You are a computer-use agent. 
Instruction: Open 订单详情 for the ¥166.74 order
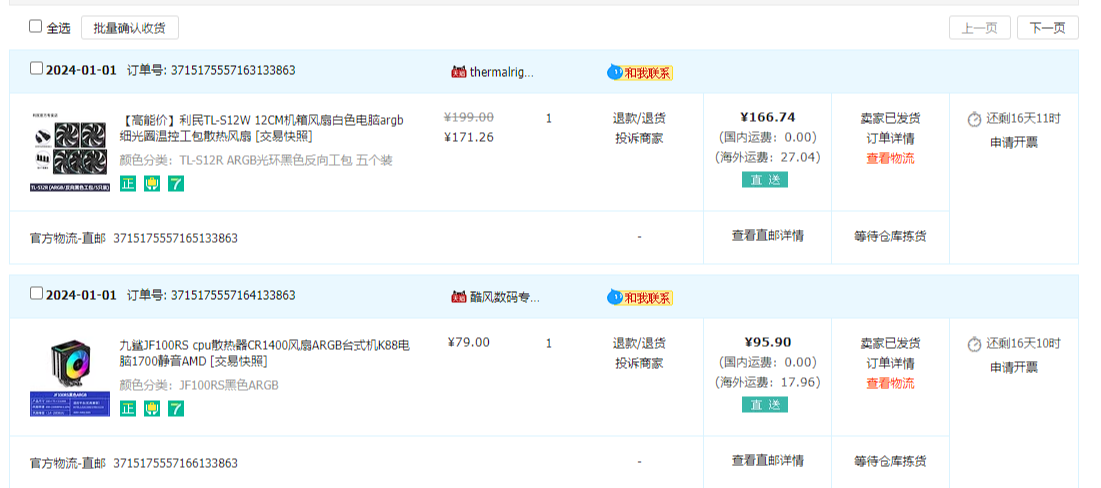(890, 138)
